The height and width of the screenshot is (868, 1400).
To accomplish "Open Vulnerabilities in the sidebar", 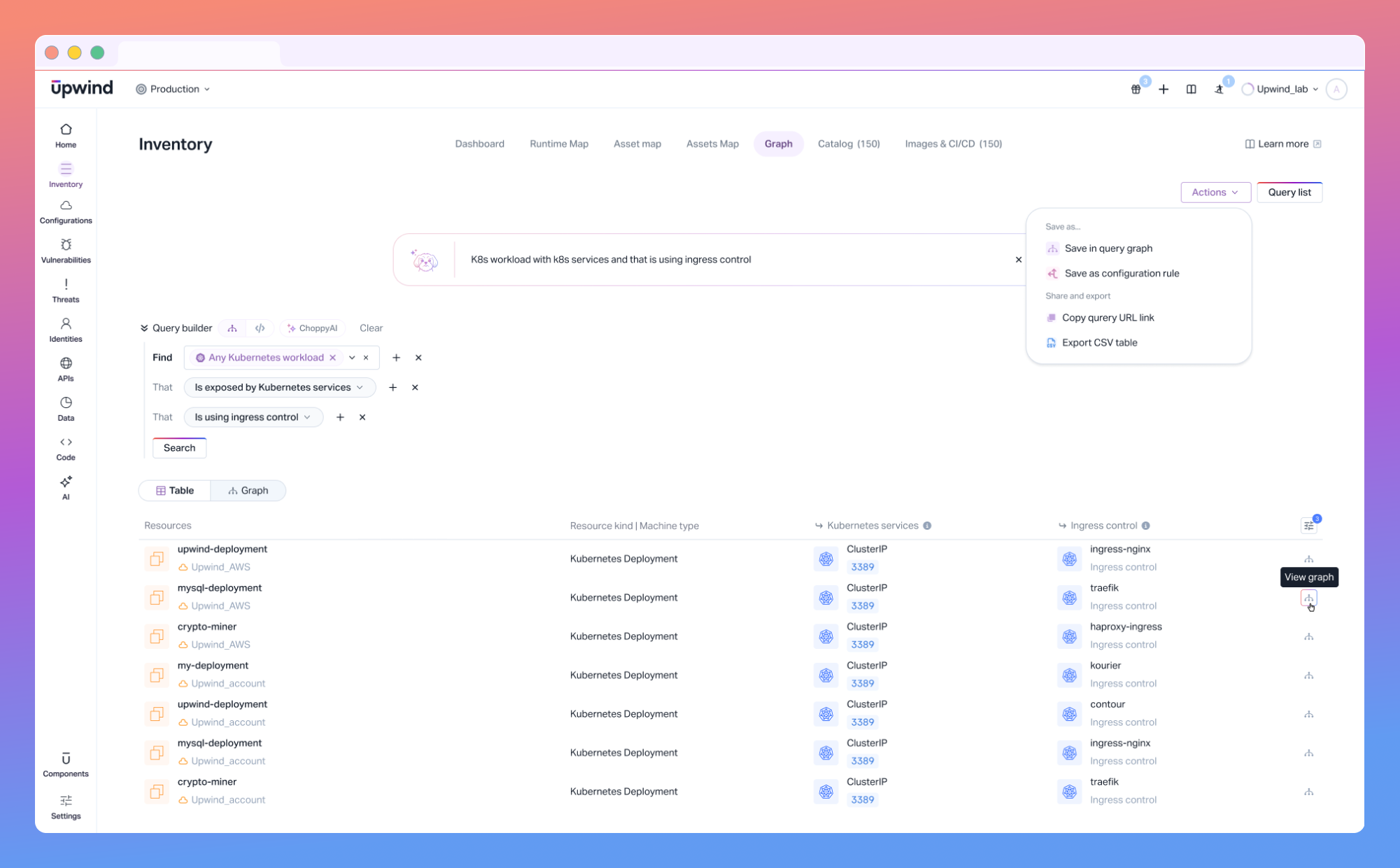I will coord(66,250).
